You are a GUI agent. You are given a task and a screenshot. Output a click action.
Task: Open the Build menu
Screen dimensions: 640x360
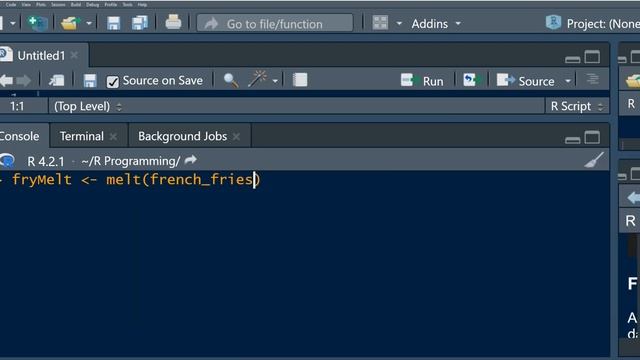click(x=76, y=4)
